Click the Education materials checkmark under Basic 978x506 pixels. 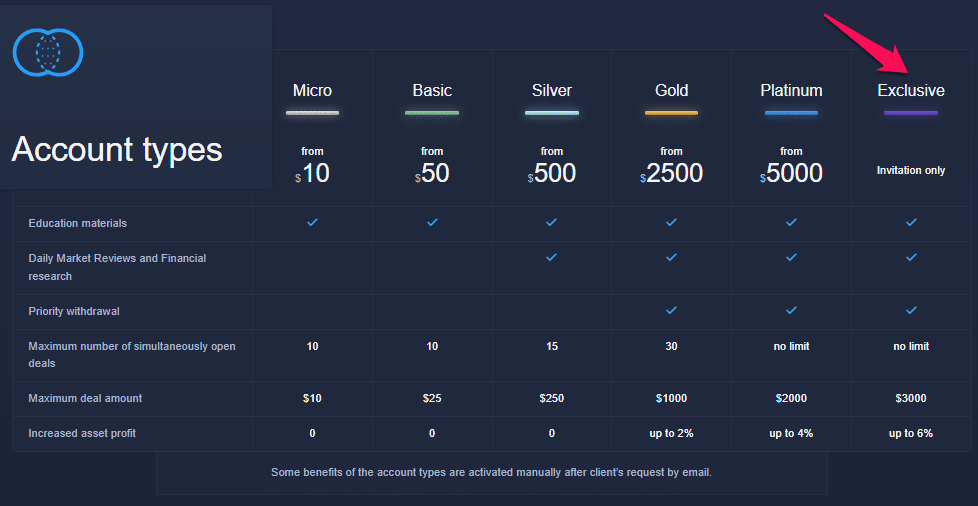(432, 222)
